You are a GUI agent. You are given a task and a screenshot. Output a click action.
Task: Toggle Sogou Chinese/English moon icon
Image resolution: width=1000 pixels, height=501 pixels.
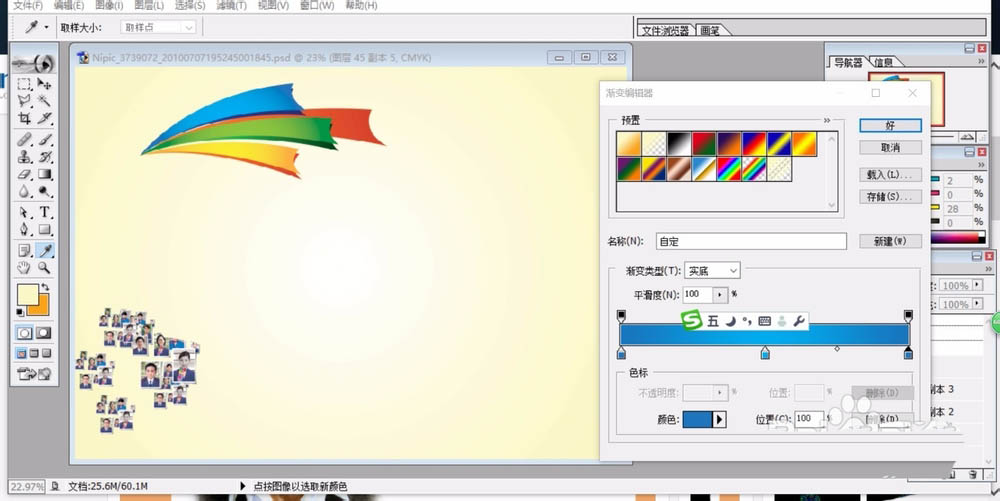pyautogui.click(x=731, y=321)
